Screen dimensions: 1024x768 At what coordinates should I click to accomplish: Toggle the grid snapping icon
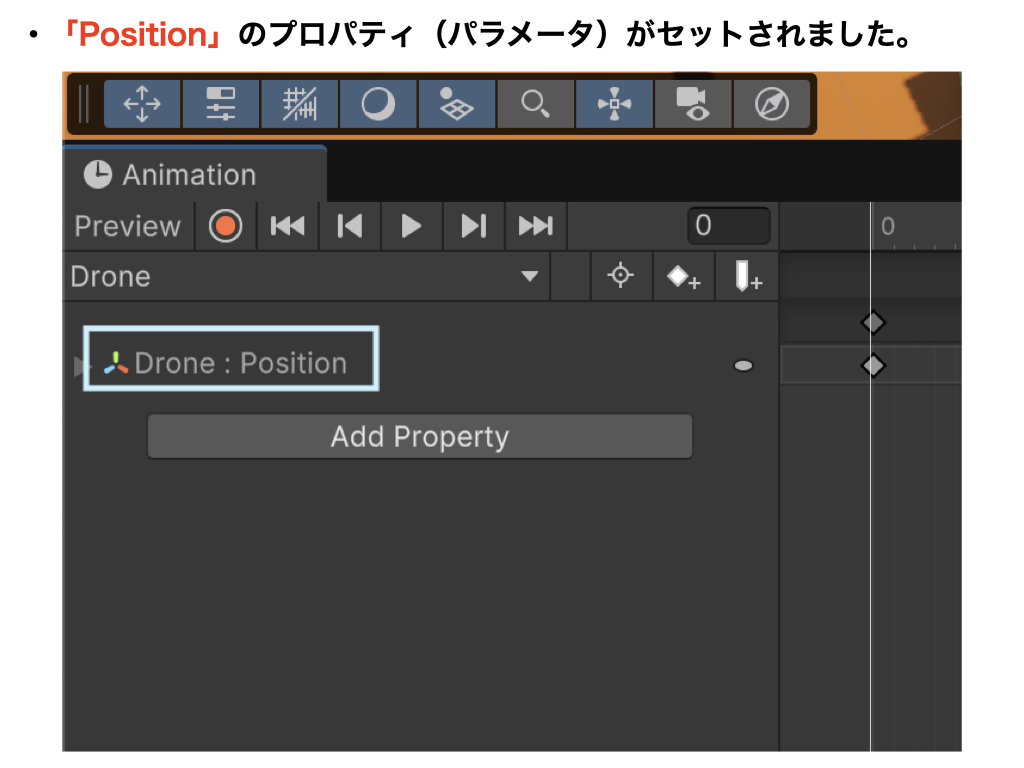[x=299, y=104]
